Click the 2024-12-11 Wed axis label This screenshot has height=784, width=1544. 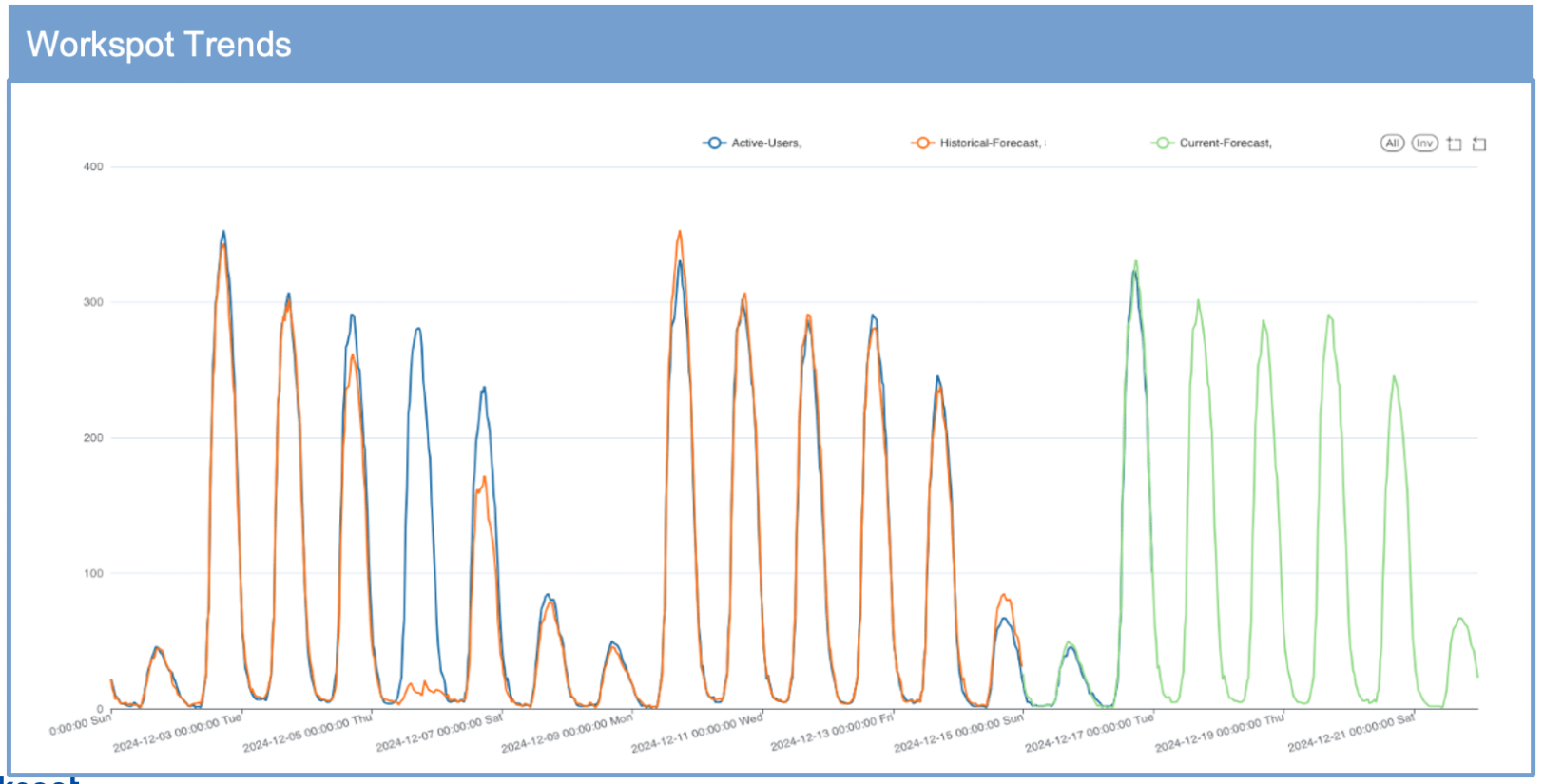click(698, 733)
